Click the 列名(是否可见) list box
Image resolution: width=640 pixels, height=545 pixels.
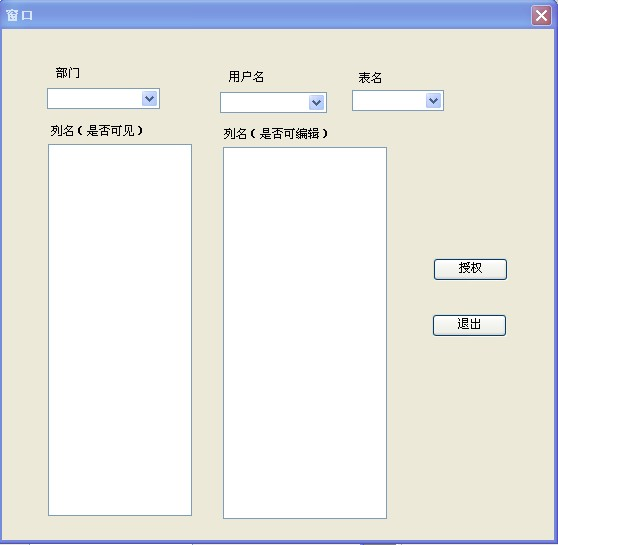coord(120,330)
